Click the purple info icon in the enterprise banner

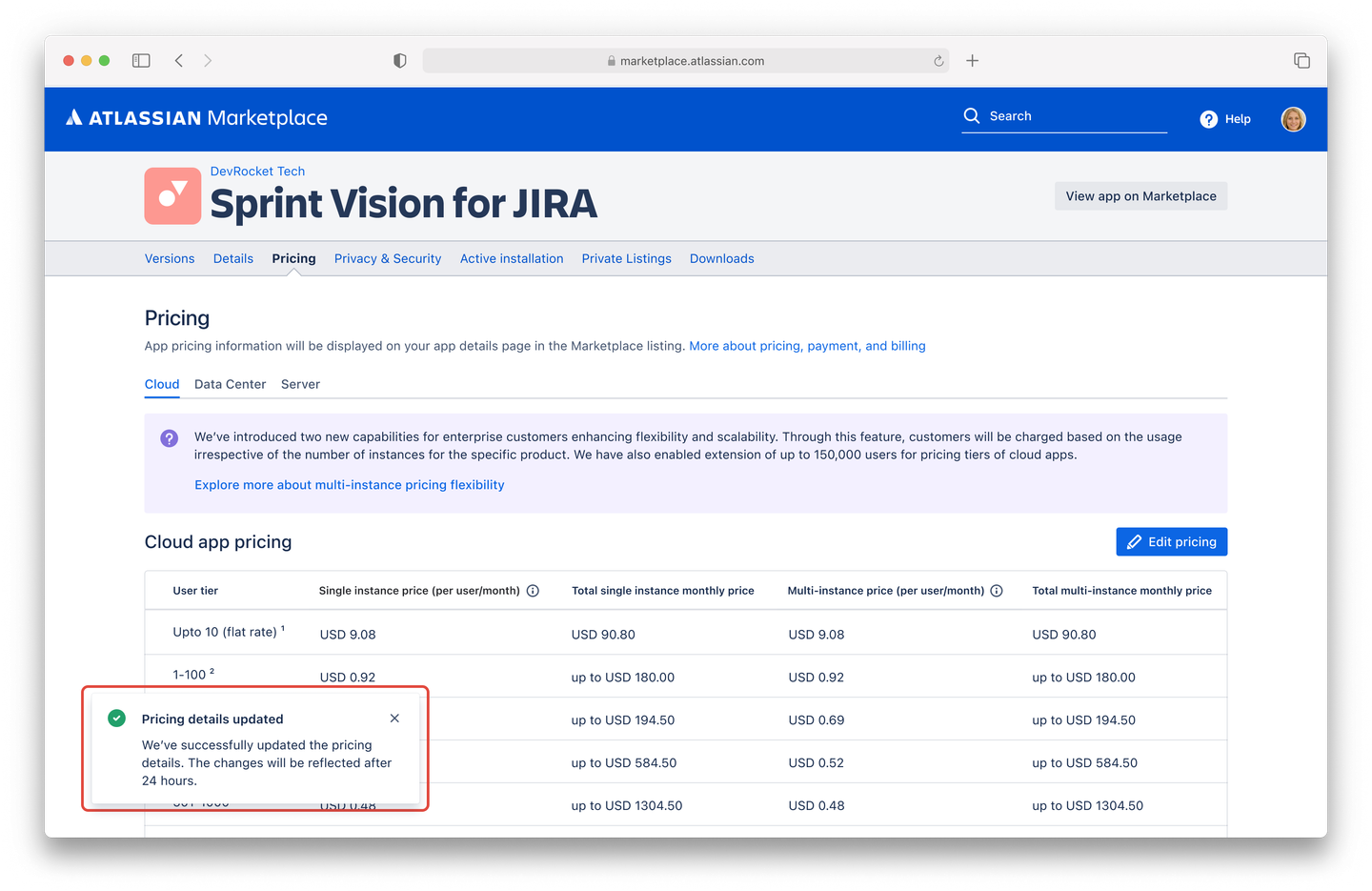coord(169,437)
